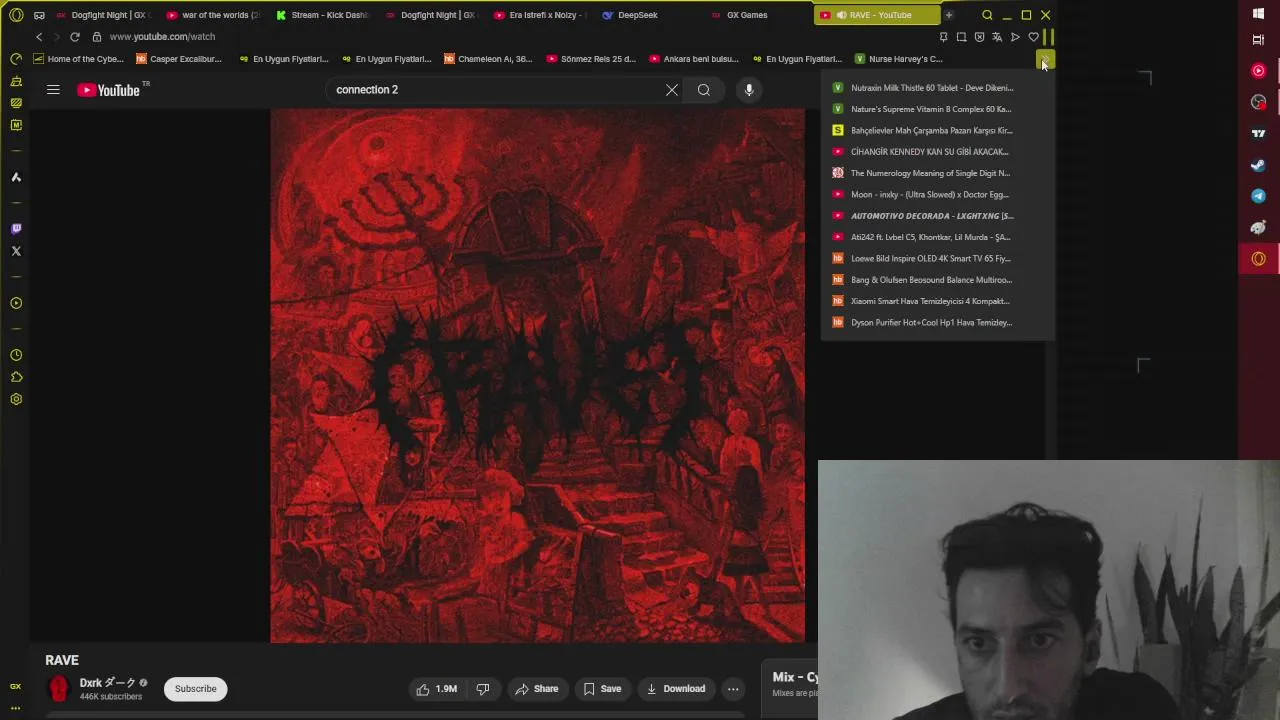Image resolution: width=1280 pixels, height=720 pixels.
Task: Go back to the previous page
Action: click(39, 37)
